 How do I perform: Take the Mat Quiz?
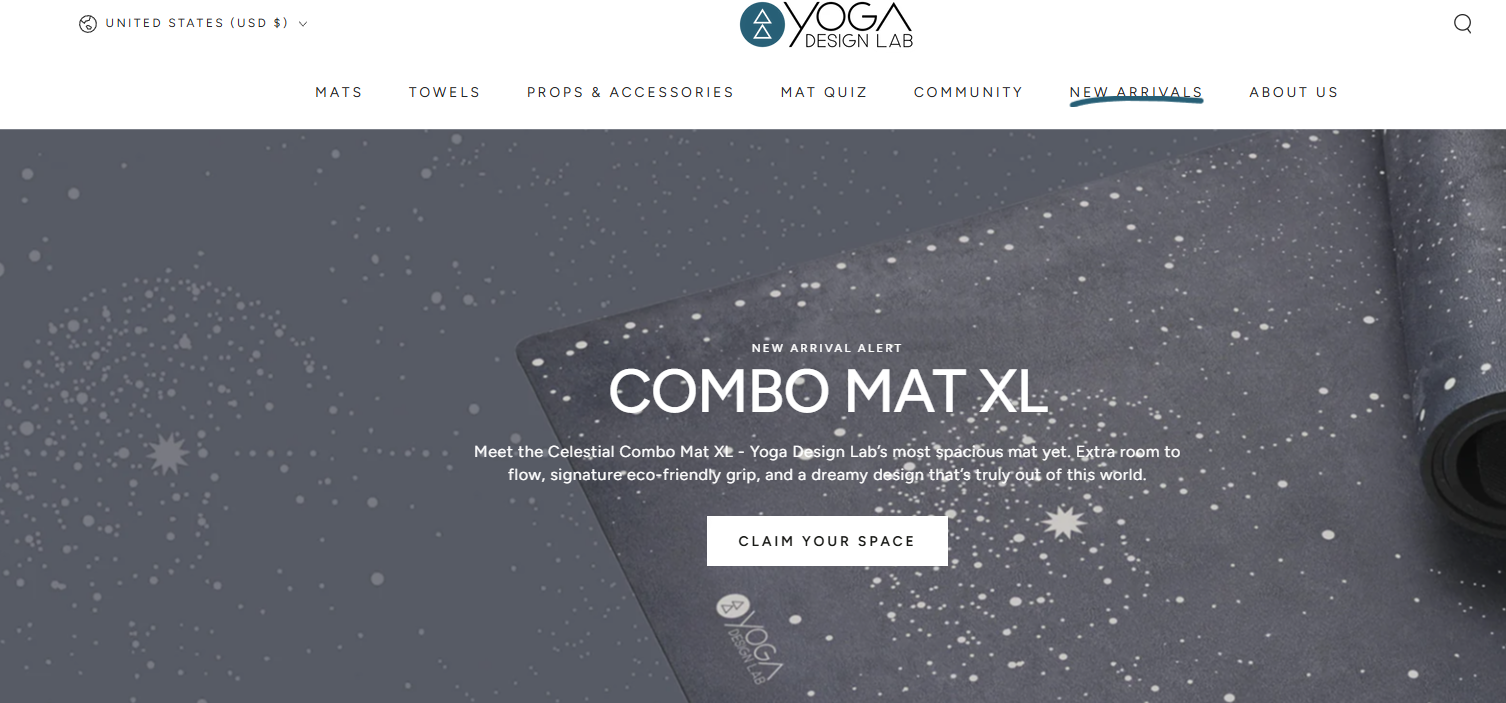tap(824, 92)
